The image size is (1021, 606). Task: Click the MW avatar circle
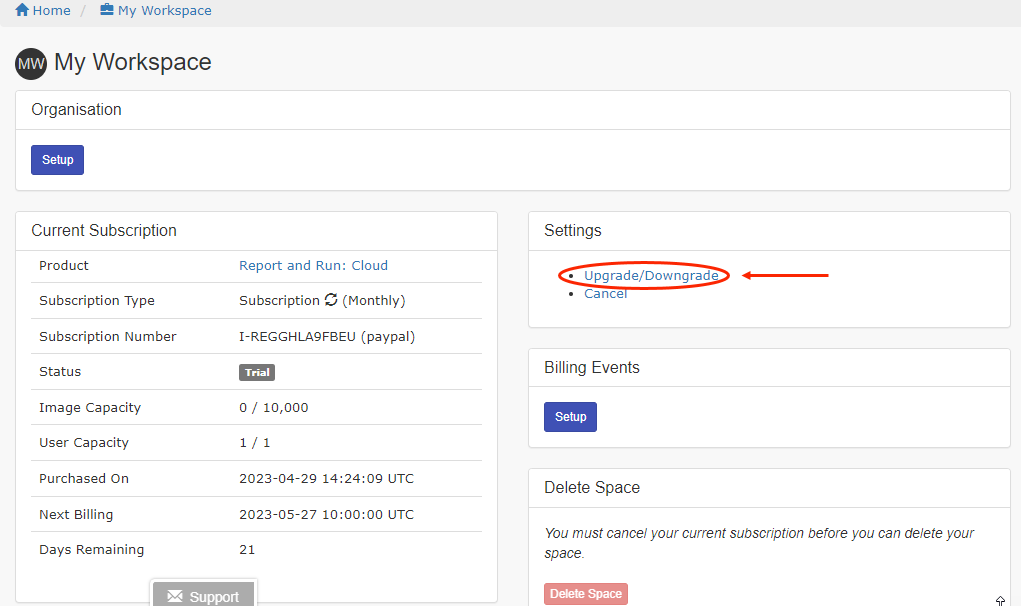click(x=31, y=63)
